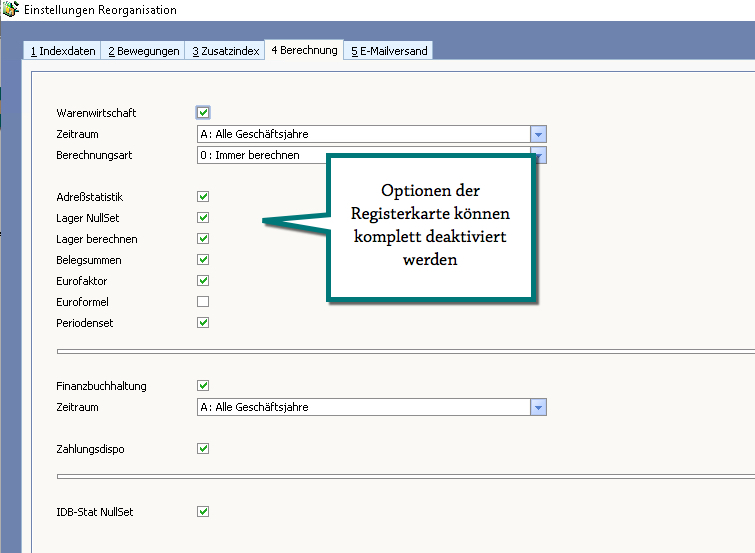Enable the Euroformel checkbox
The image size is (755, 553).
point(203,302)
